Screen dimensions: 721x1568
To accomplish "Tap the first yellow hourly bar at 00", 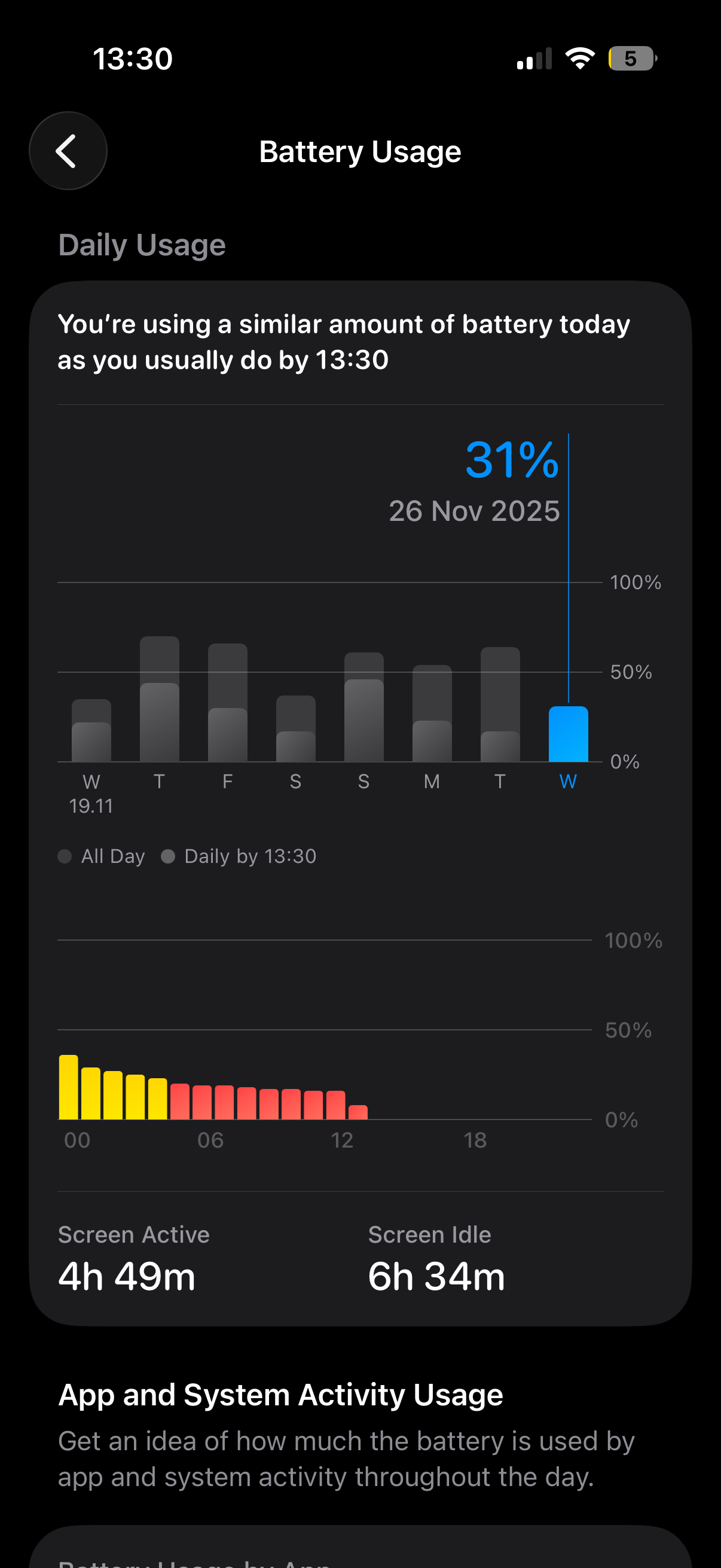I will pyautogui.click(x=68, y=1087).
